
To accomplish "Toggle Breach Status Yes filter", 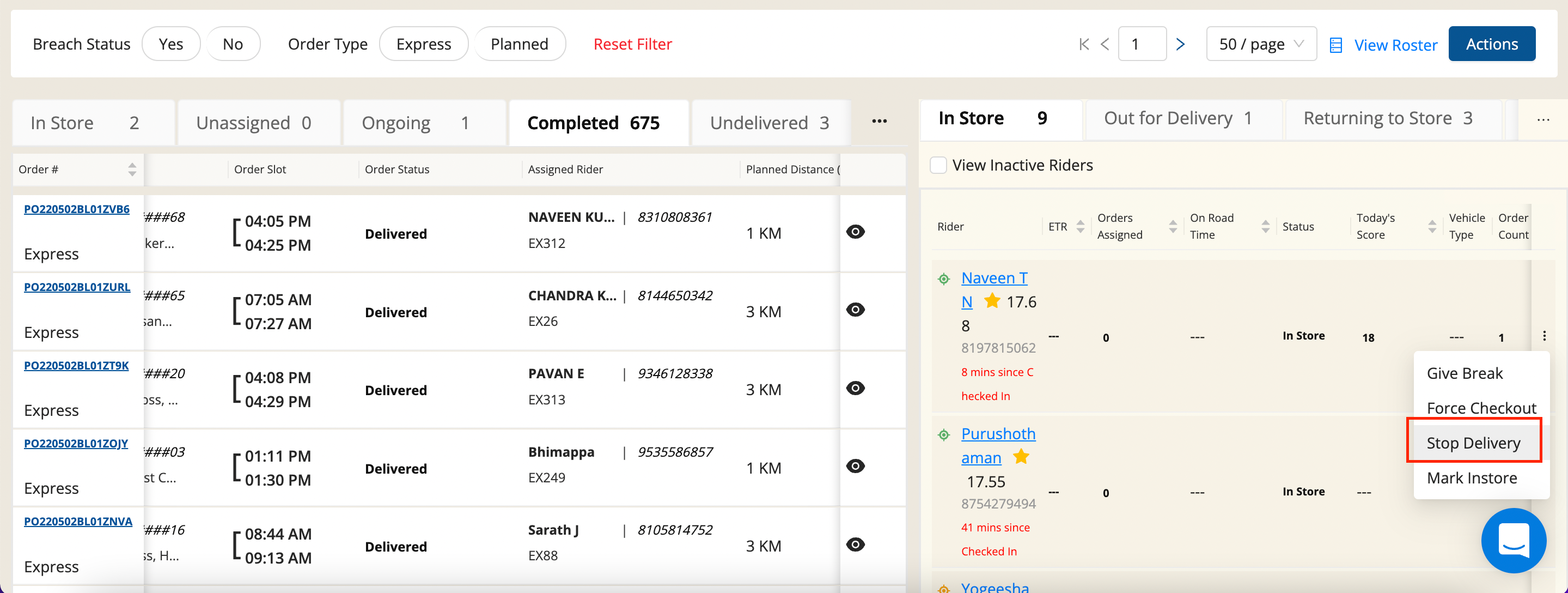I will [x=170, y=44].
